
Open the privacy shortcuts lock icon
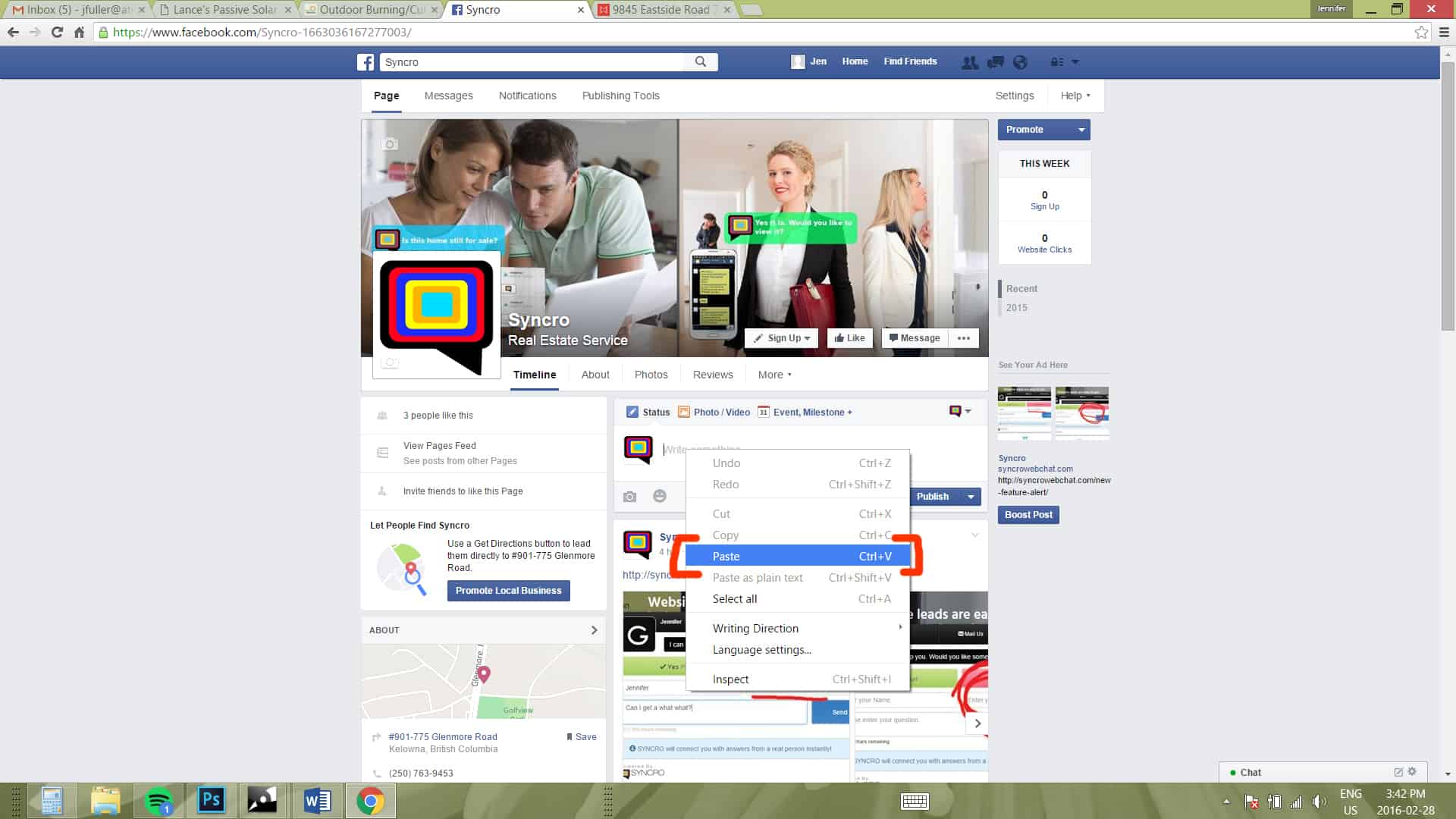coord(1056,62)
